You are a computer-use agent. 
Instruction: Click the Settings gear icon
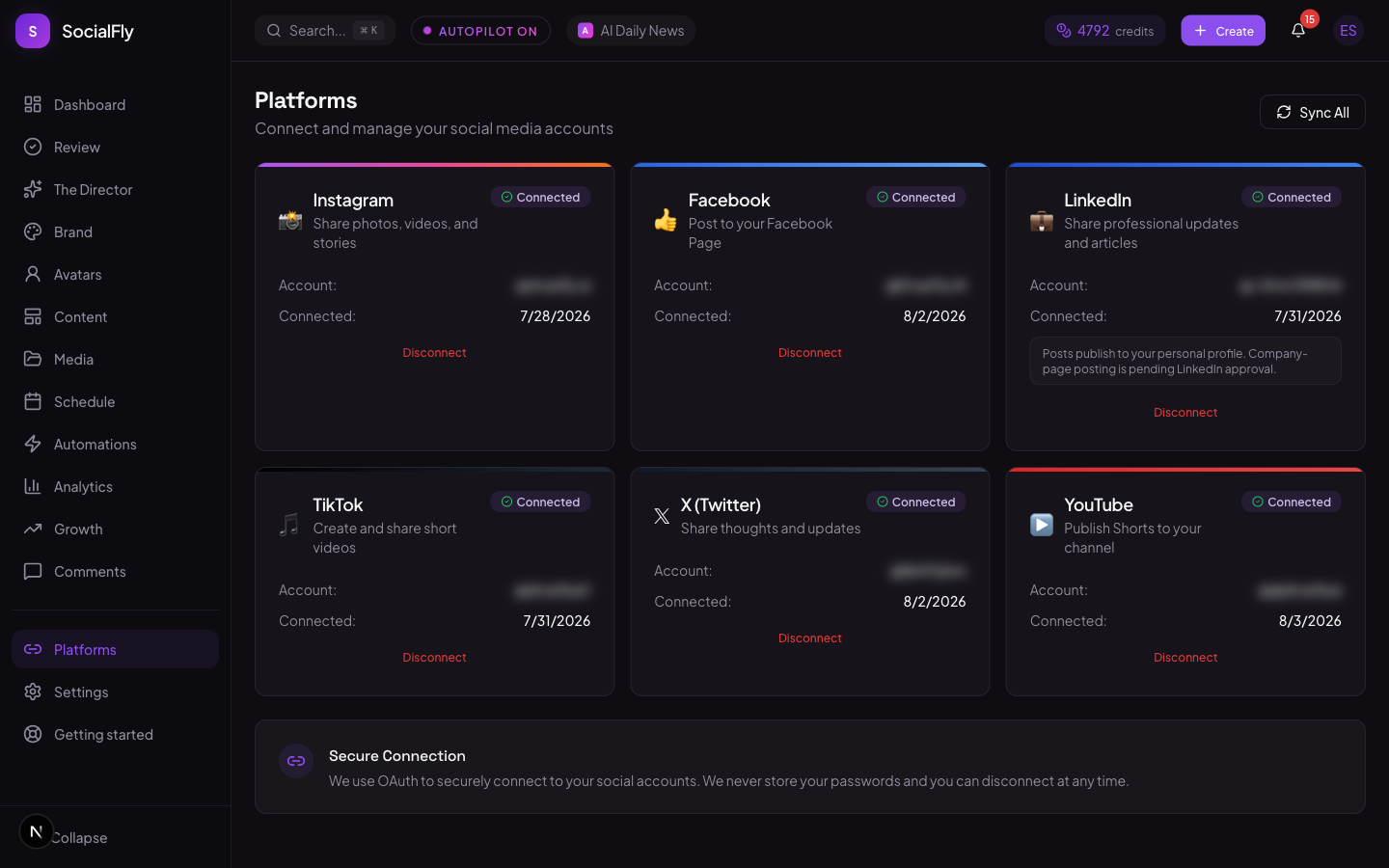point(33,692)
